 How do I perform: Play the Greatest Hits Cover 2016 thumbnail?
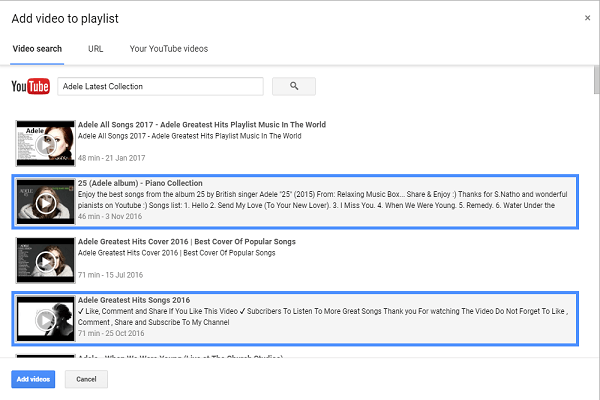point(46,260)
